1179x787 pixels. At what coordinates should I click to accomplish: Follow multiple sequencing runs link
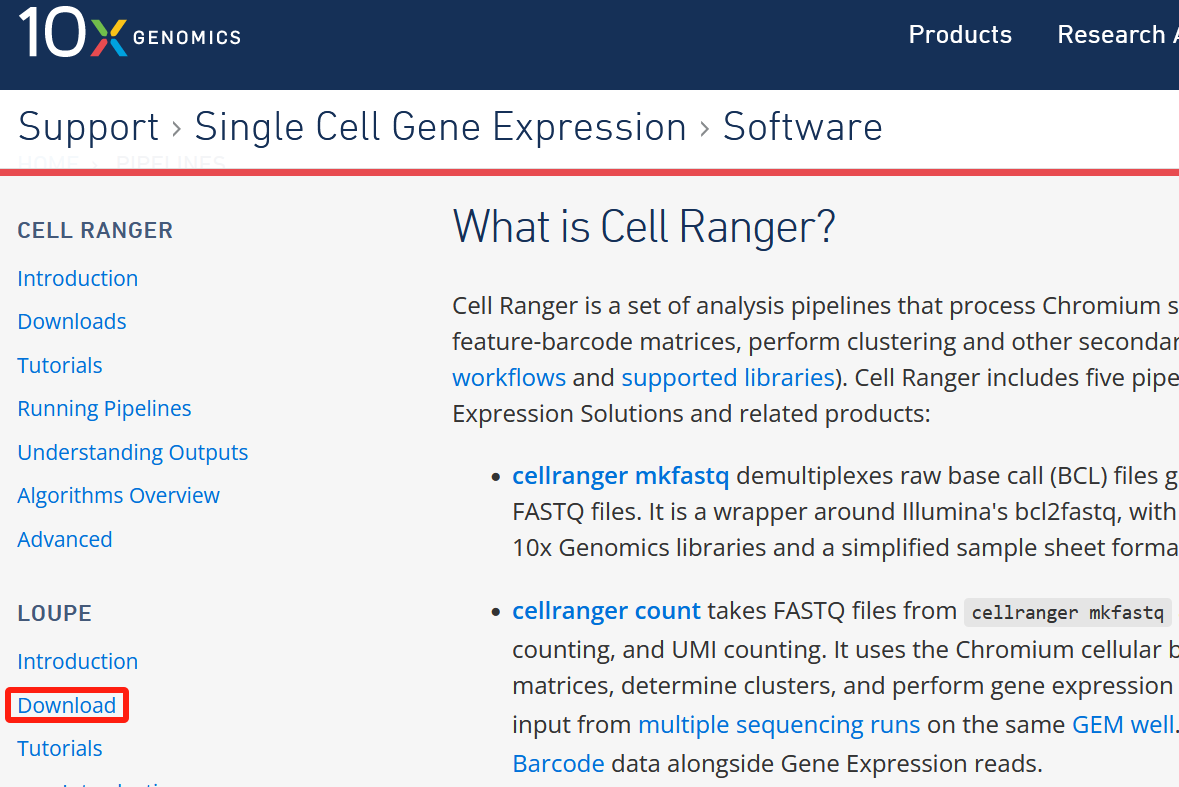779,725
